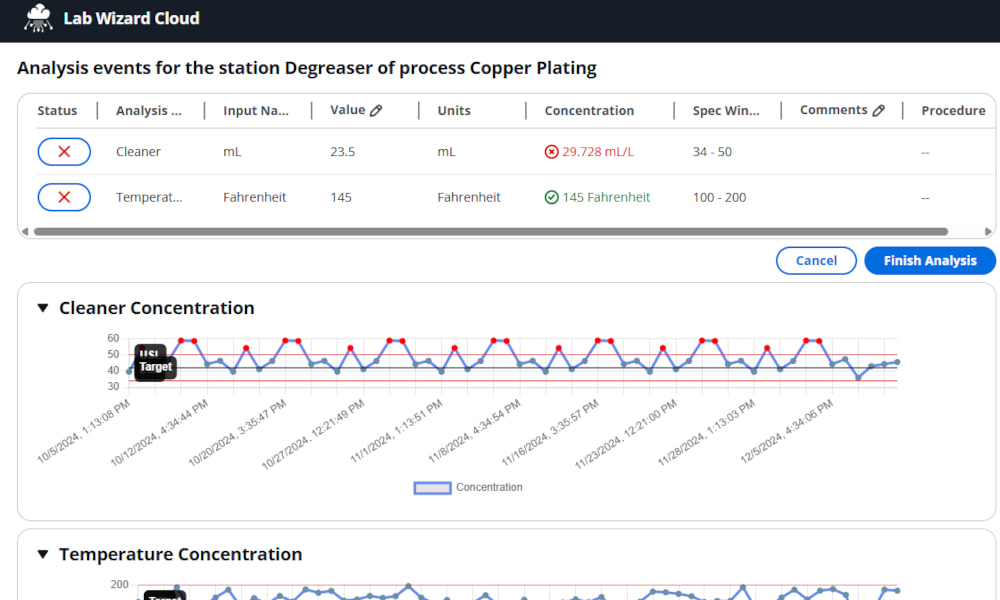Click the Units column header
1000x600 pixels.
pyautogui.click(x=454, y=111)
